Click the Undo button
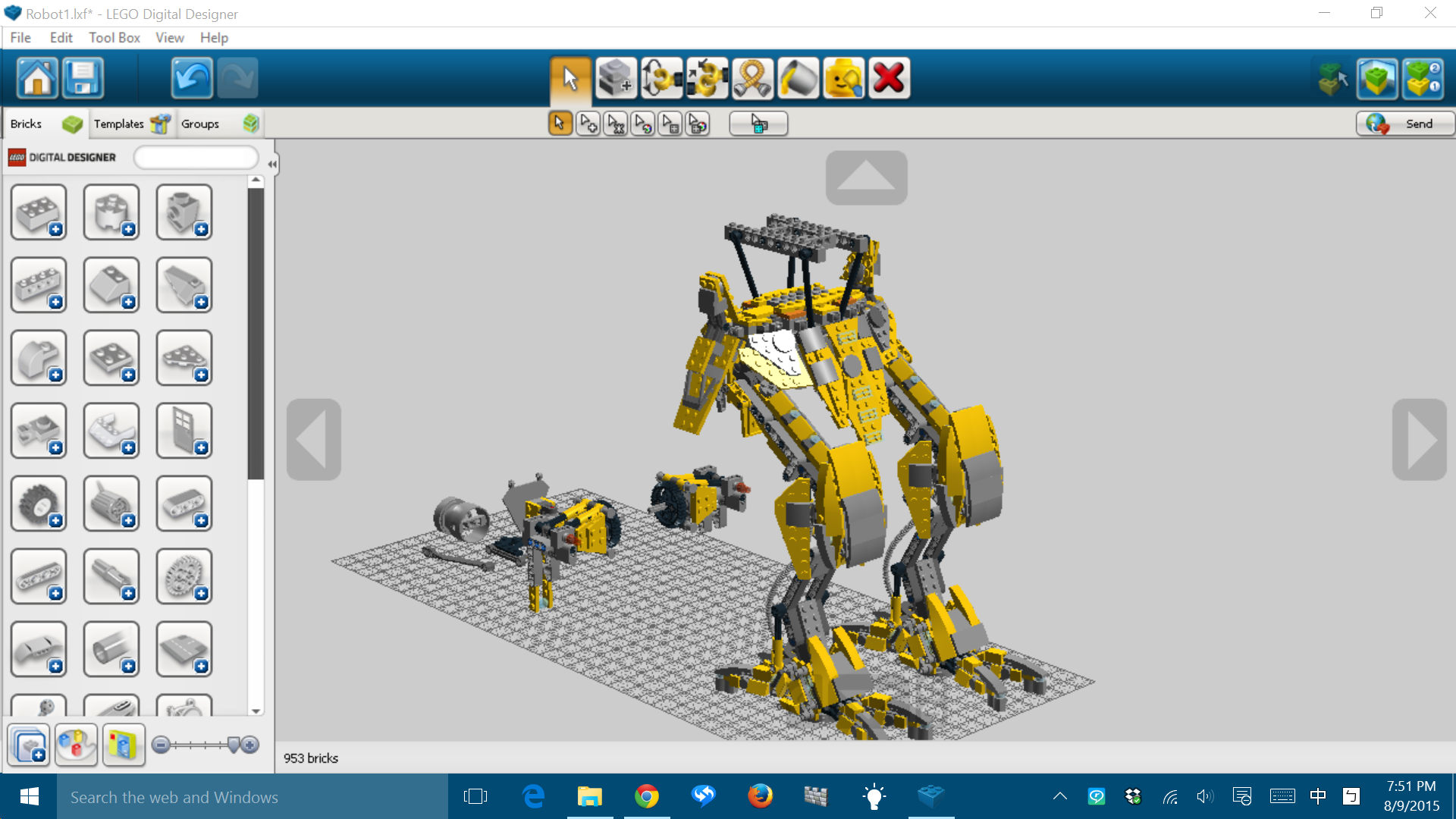 tap(191, 77)
